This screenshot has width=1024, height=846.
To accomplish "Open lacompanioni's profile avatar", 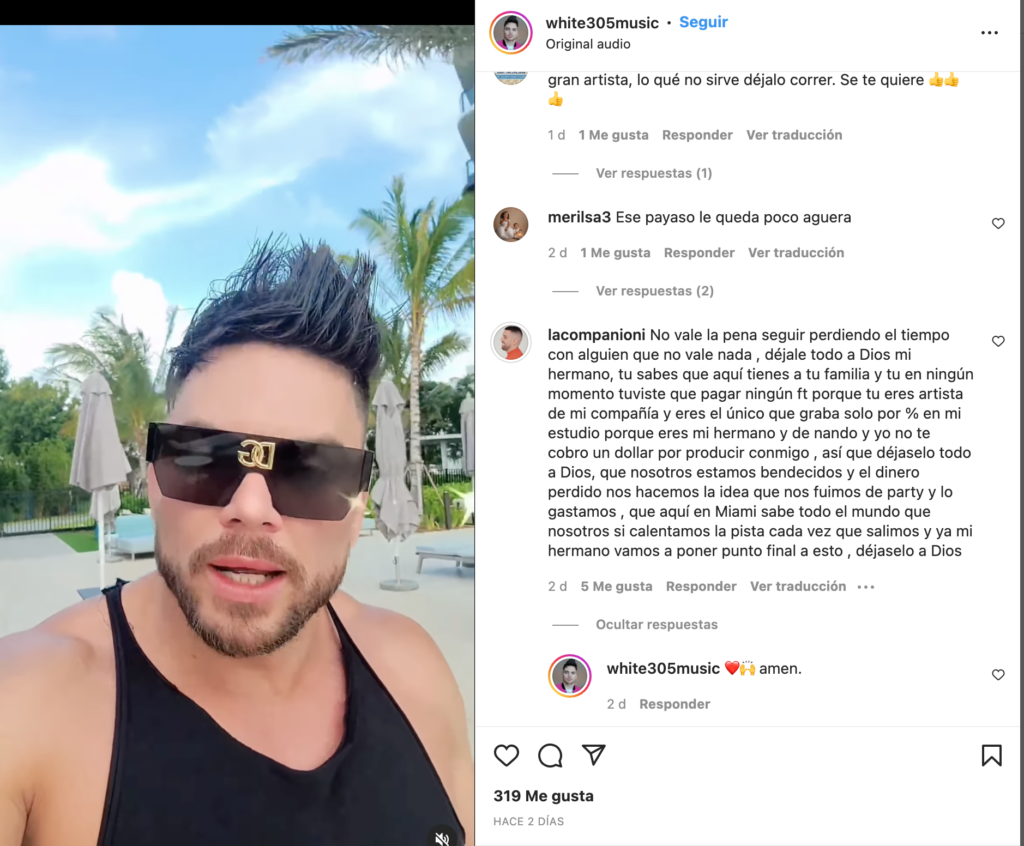I will [511, 342].
